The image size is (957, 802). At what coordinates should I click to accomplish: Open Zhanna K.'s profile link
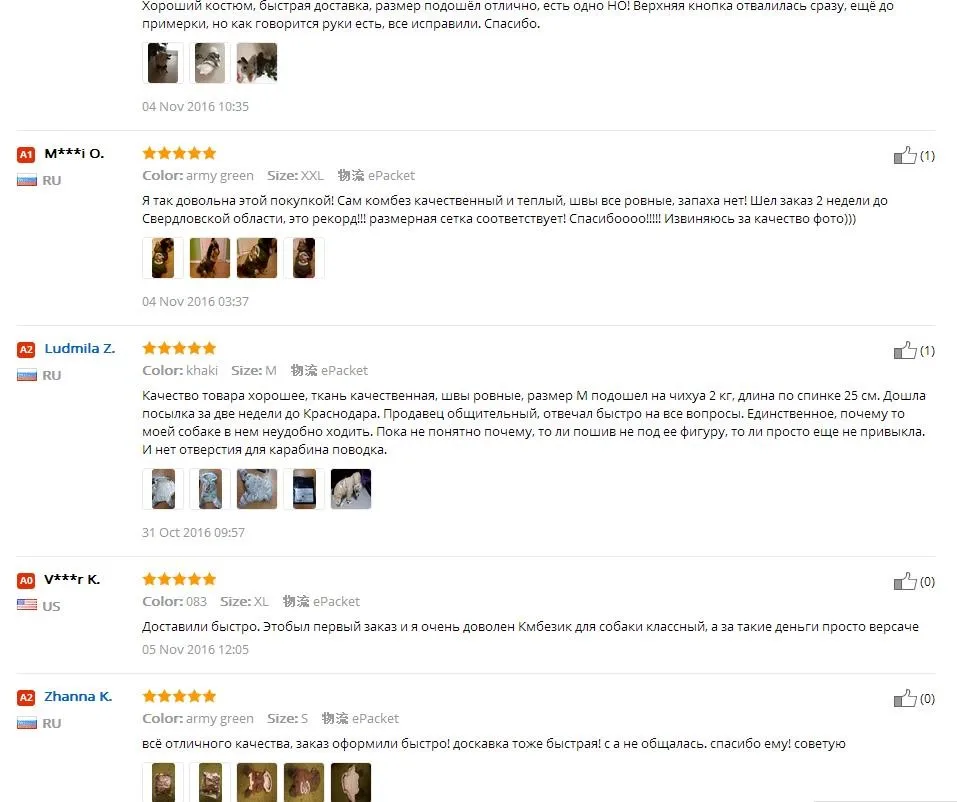coord(78,696)
